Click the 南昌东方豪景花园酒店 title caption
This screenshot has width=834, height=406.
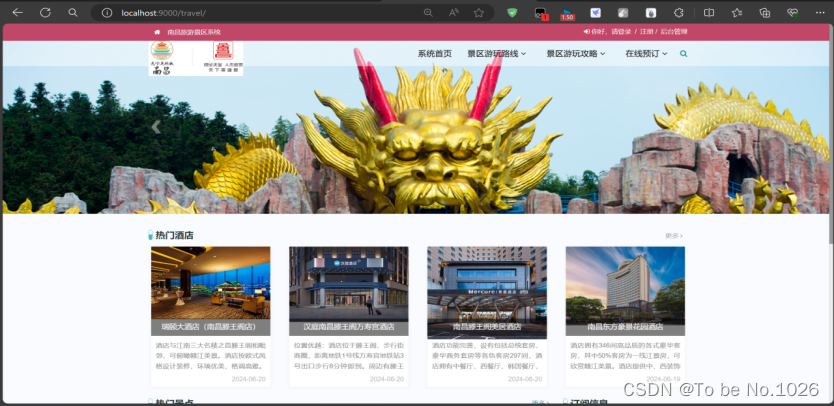point(626,327)
